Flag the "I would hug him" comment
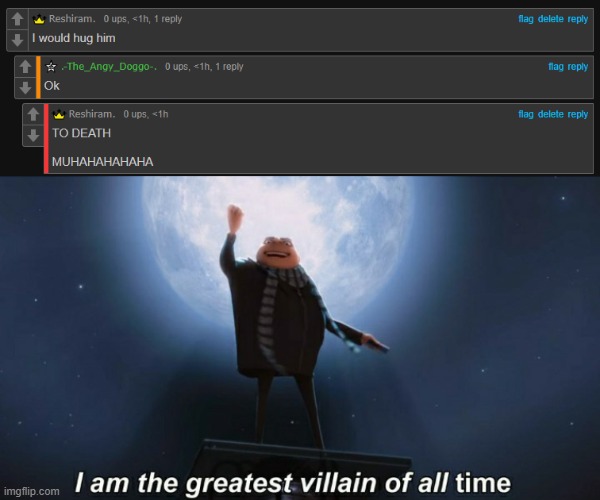Image resolution: width=600 pixels, height=500 pixels. pyautogui.click(x=526, y=19)
